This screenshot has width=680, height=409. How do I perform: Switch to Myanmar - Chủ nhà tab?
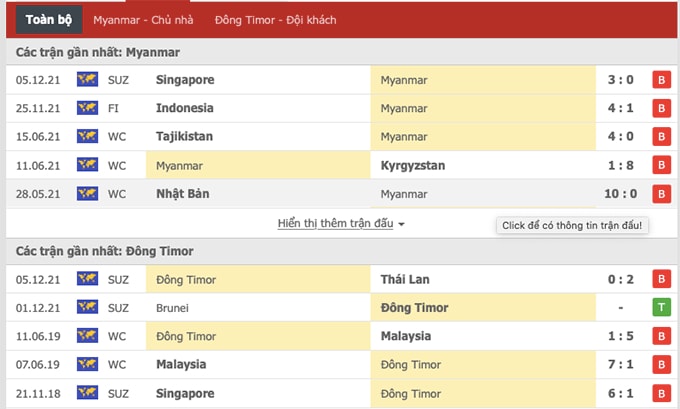143,20
